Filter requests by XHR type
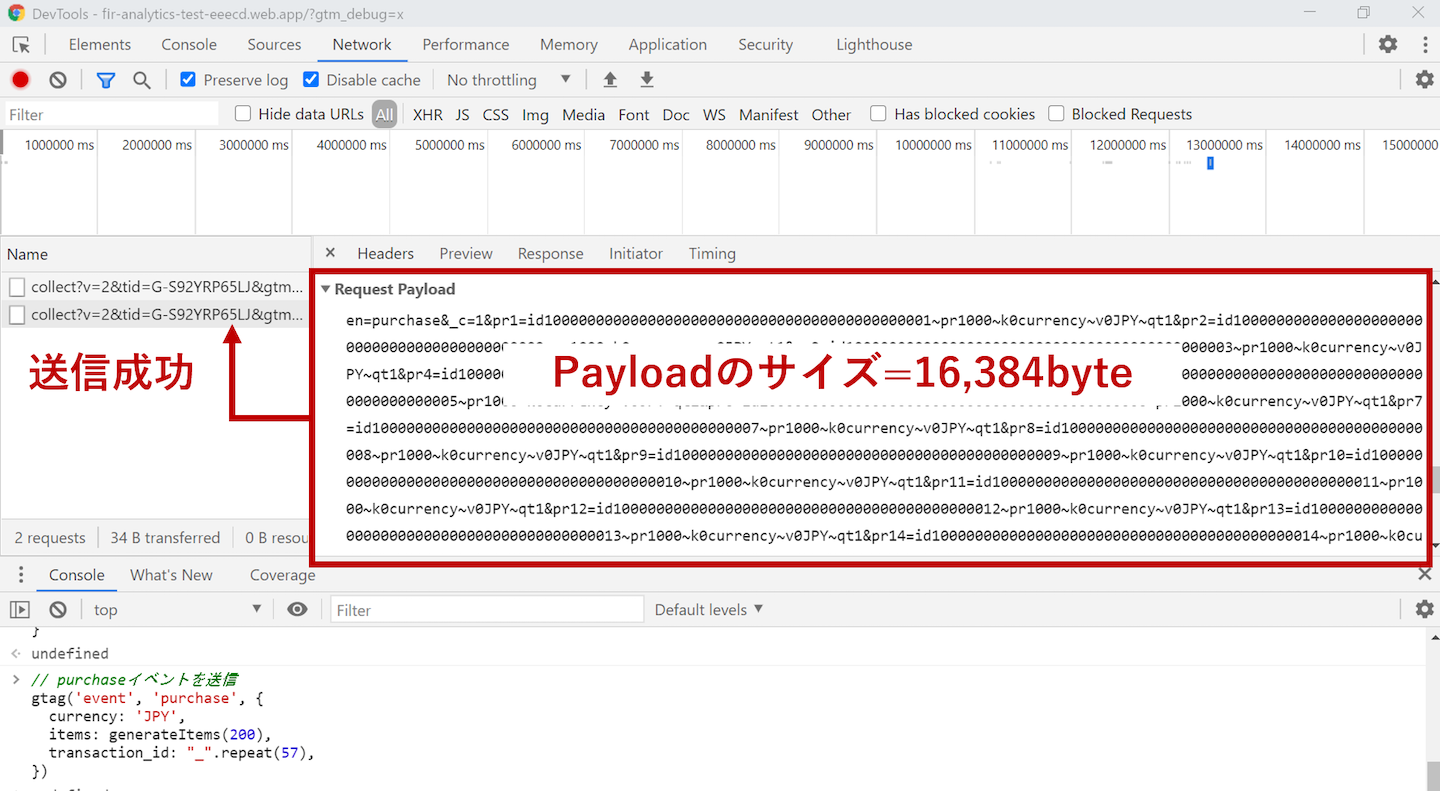The width and height of the screenshot is (1440, 791). click(x=427, y=115)
